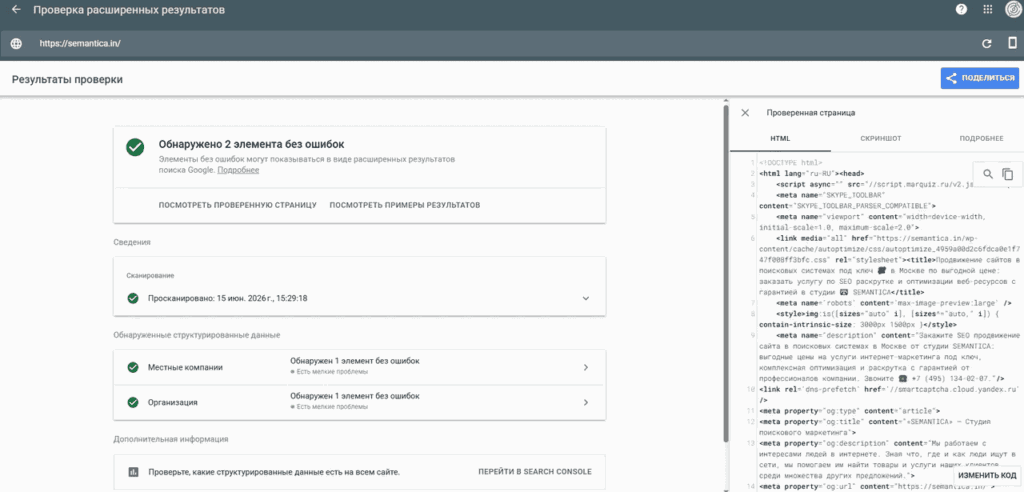The height and width of the screenshot is (492, 1024).
Task: Open the help question mark icon
Action: (x=961, y=9)
